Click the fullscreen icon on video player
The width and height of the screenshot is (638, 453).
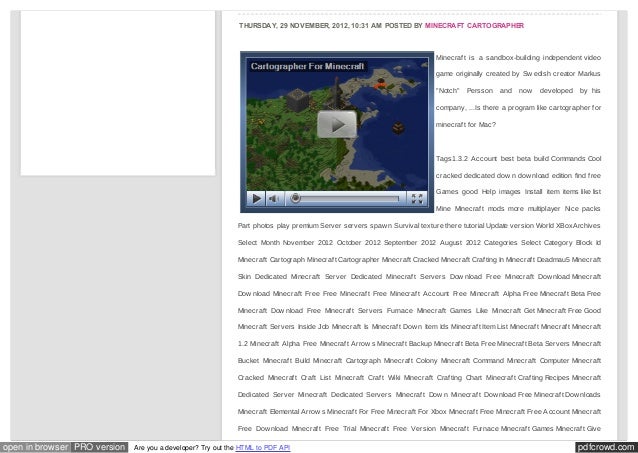click(x=417, y=199)
